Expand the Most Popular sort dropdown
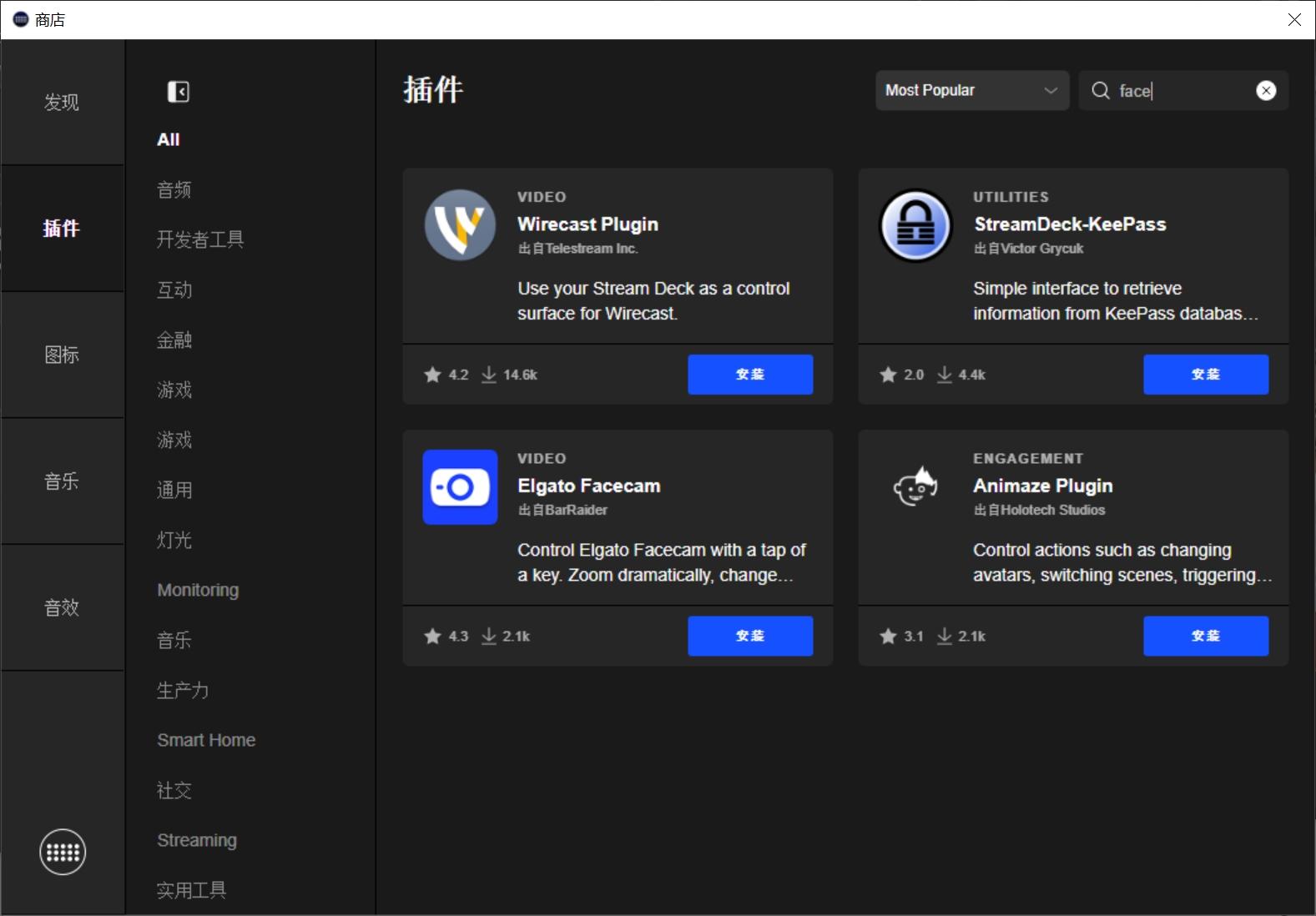Image resolution: width=1316 pixels, height=916 pixels. pyautogui.click(x=972, y=90)
